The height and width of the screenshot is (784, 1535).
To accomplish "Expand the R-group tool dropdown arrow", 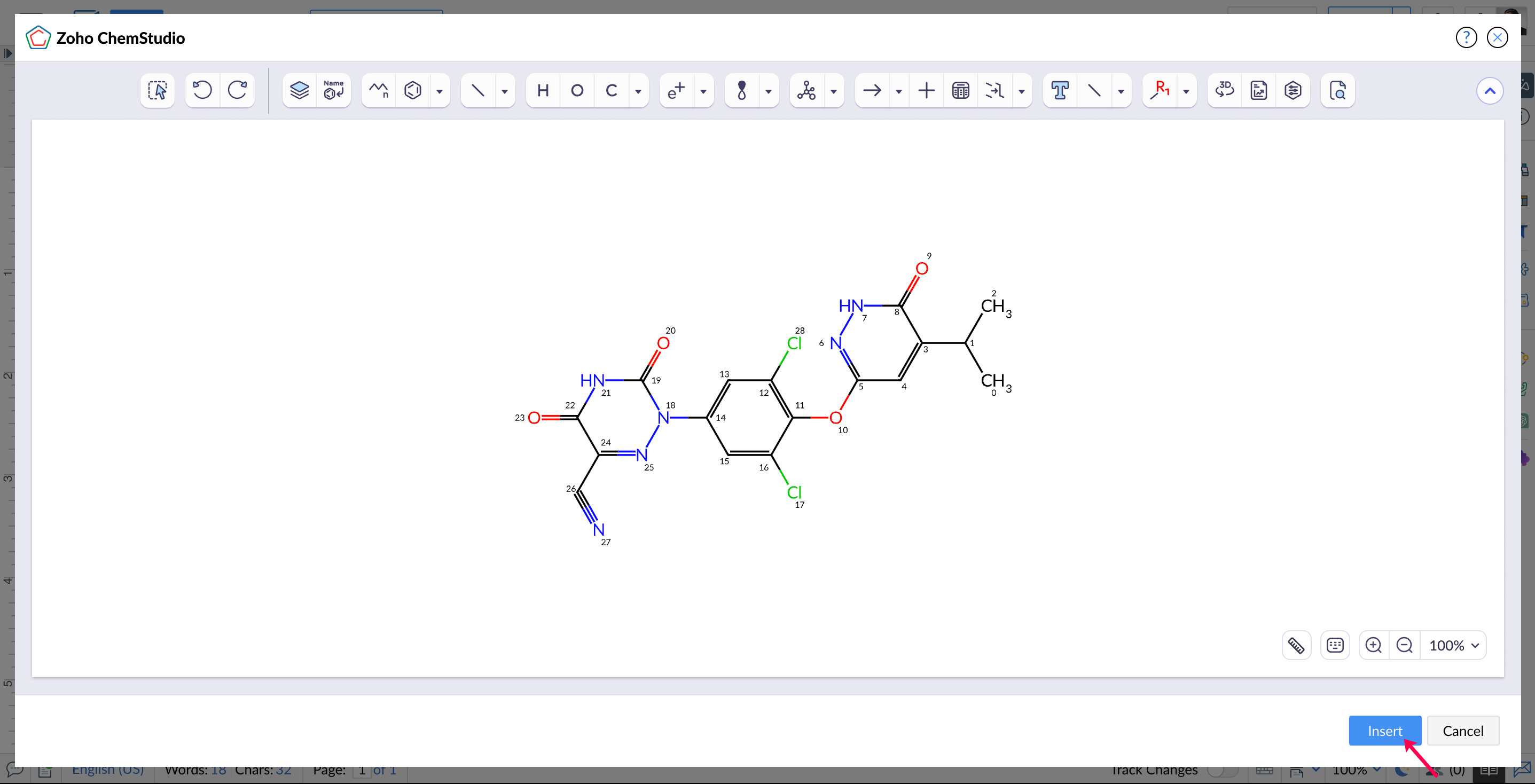I will click(1186, 91).
